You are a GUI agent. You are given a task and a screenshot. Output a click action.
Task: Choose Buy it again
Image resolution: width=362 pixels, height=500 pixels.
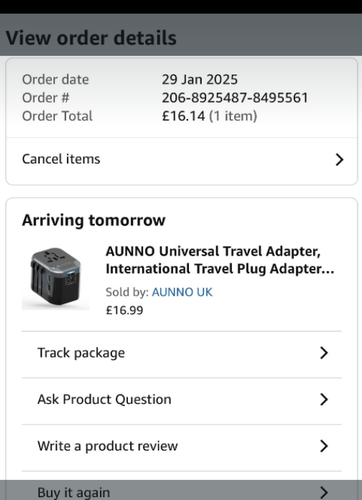click(x=182, y=490)
